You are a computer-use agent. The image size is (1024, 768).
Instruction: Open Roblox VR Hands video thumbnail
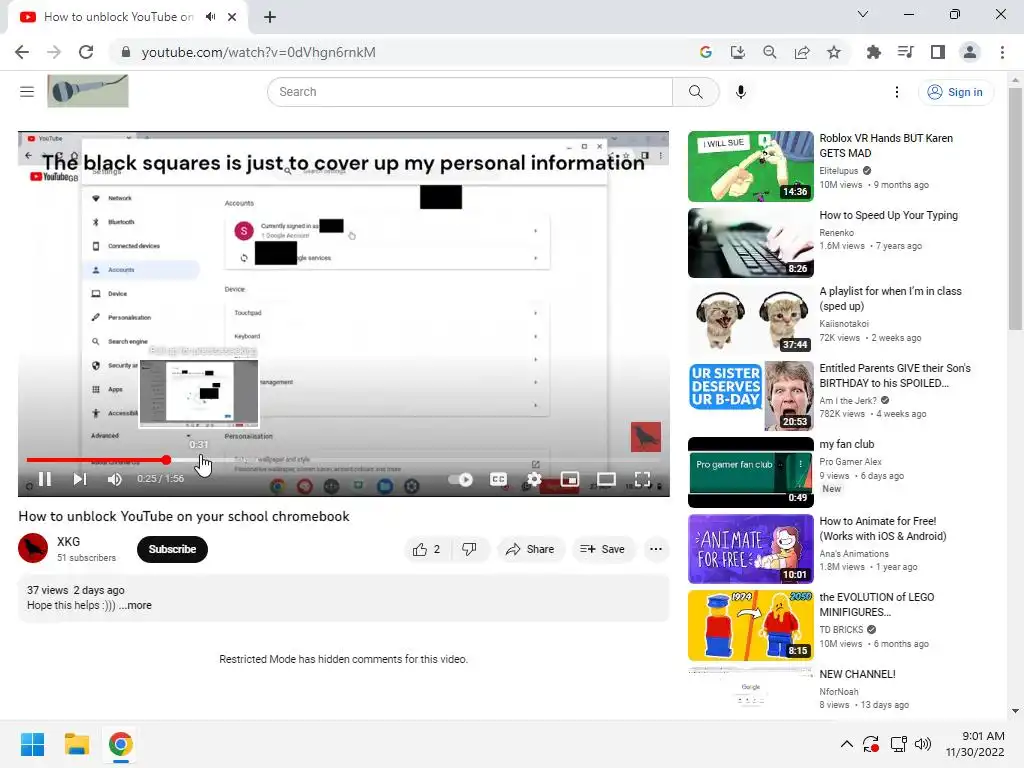pyautogui.click(x=750, y=167)
